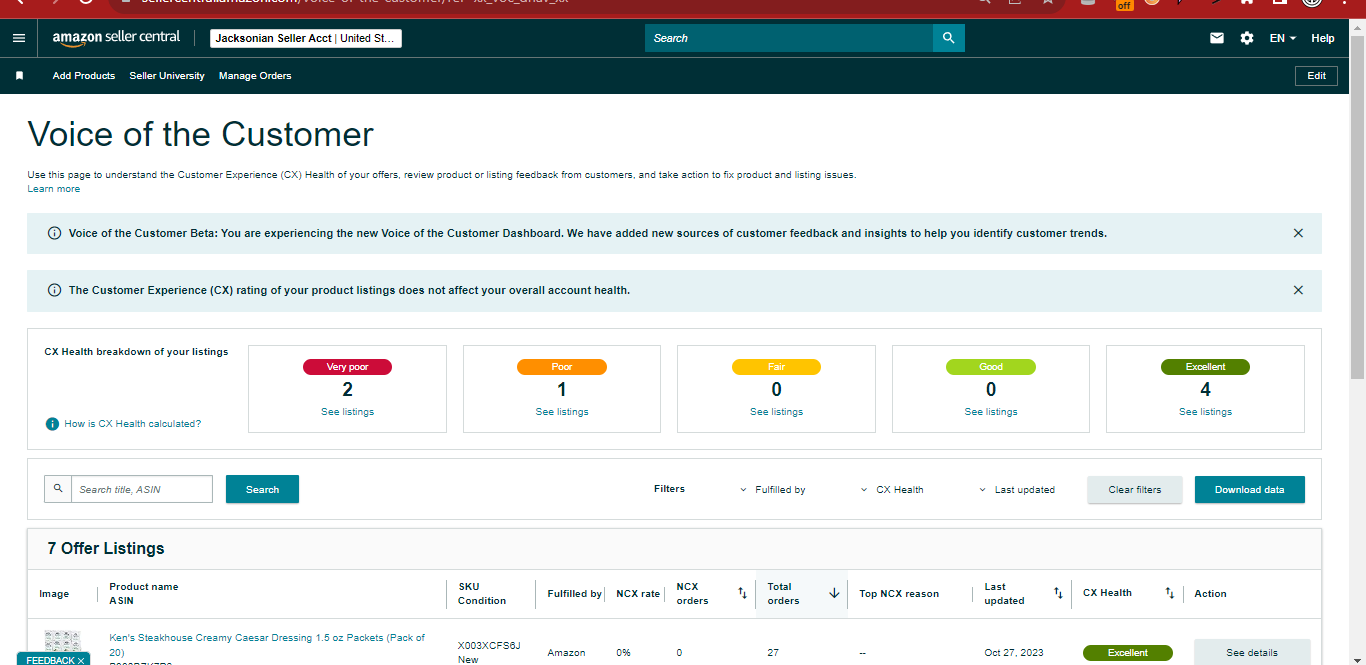Open Manage Orders from the favorites bar
This screenshot has width=1366, height=665.
click(255, 76)
